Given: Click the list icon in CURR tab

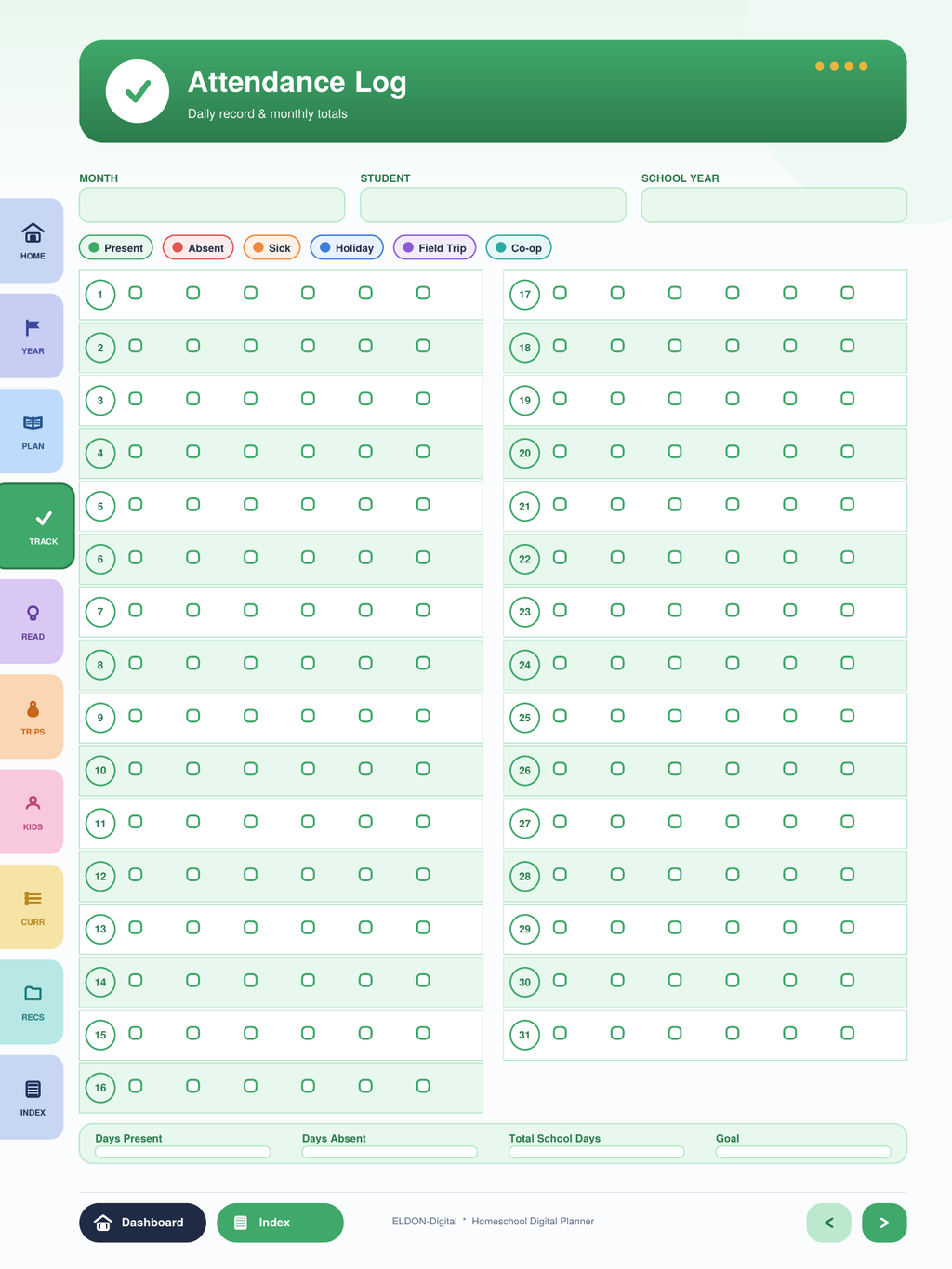Looking at the screenshot, I should 33,898.
